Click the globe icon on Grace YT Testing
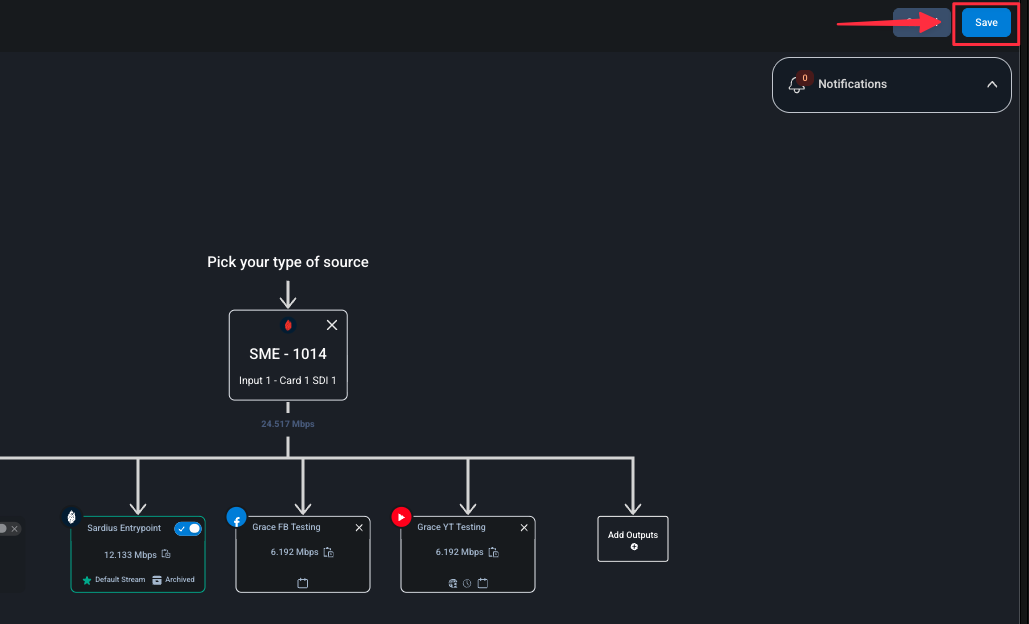The width and height of the screenshot is (1029, 624). coord(453,583)
